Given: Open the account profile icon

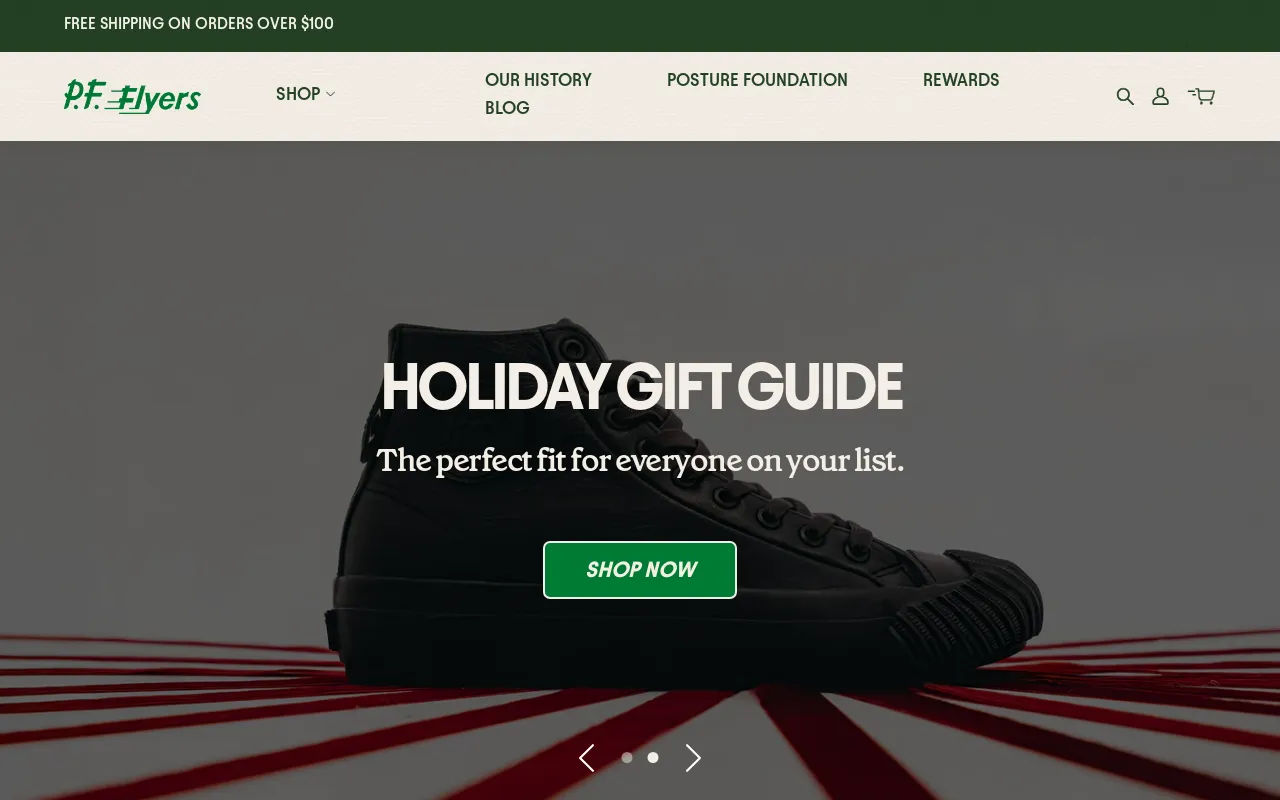Looking at the screenshot, I should coord(1160,96).
